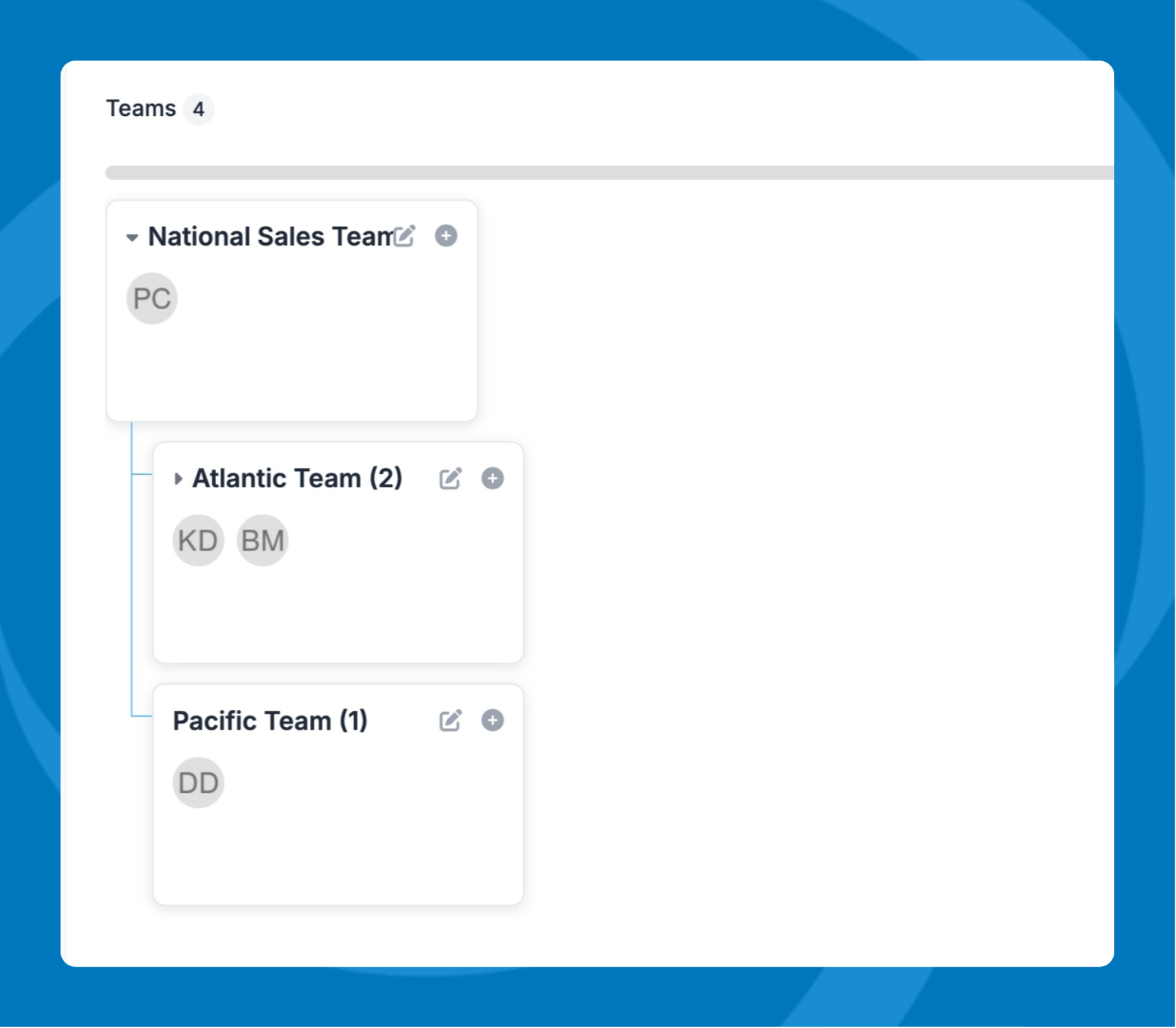This screenshot has height=1028, width=1176.
Task: Select the Pacific Team (1) title
Action: [270, 721]
